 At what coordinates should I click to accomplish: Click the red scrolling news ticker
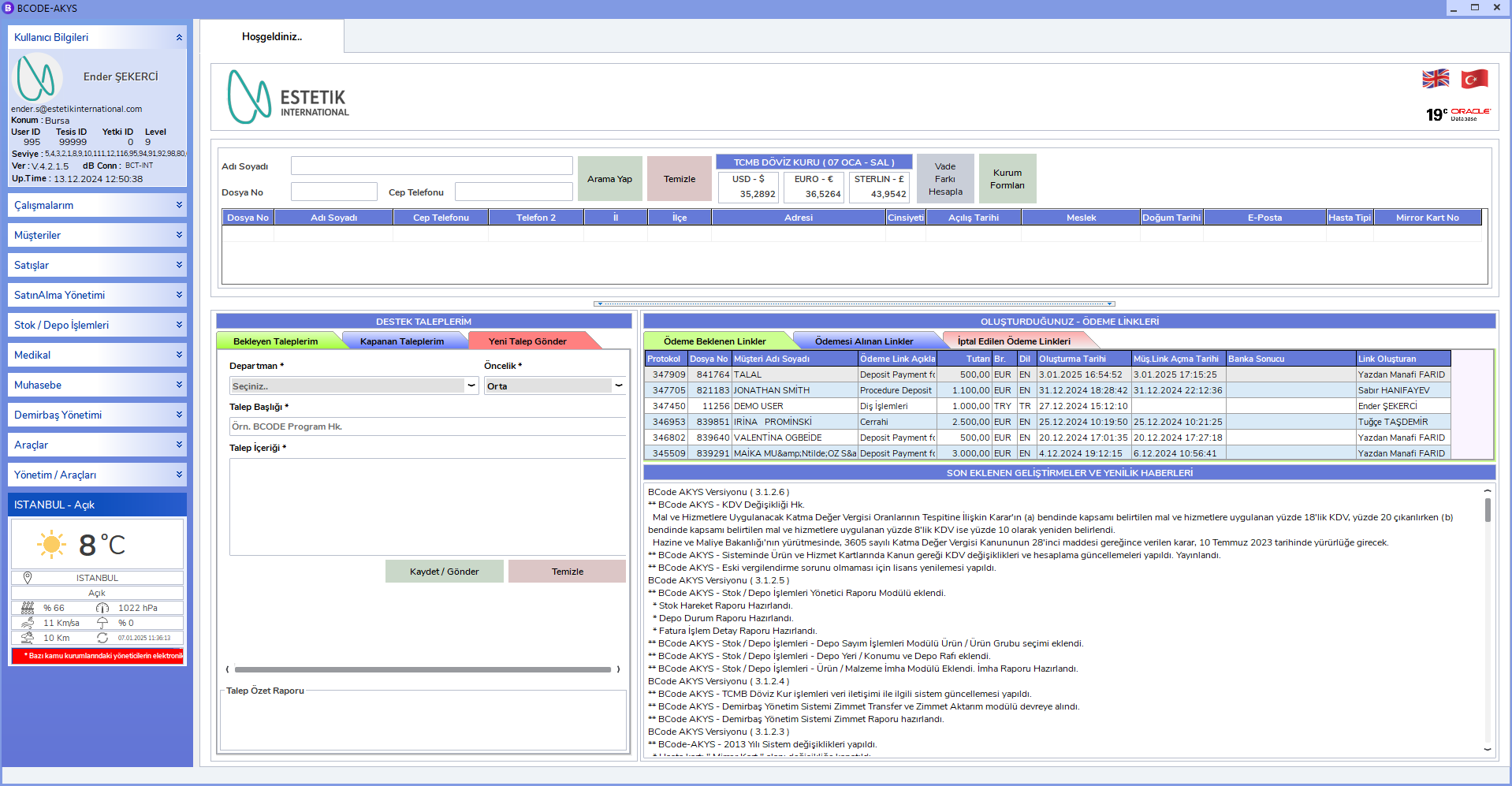[x=98, y=656]
